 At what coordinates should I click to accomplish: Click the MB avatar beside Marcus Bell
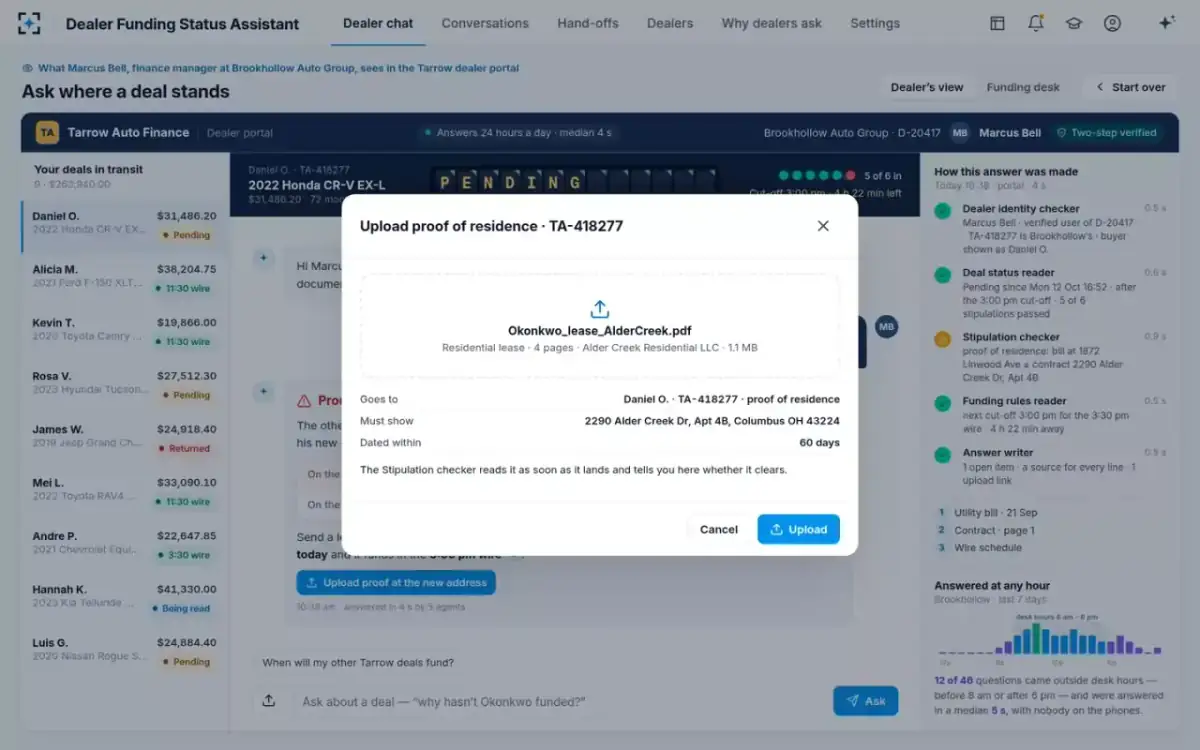pos(960,132)
